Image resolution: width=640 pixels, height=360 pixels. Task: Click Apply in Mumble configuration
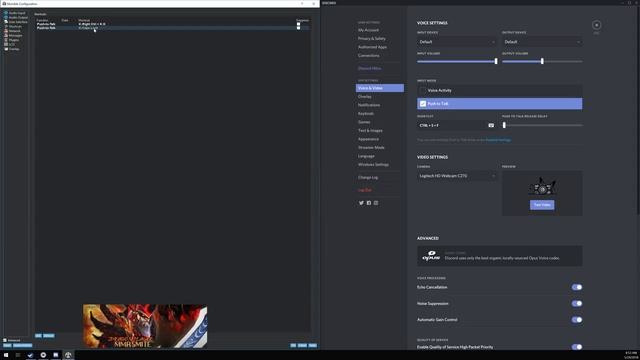click(x=313, y=346)
